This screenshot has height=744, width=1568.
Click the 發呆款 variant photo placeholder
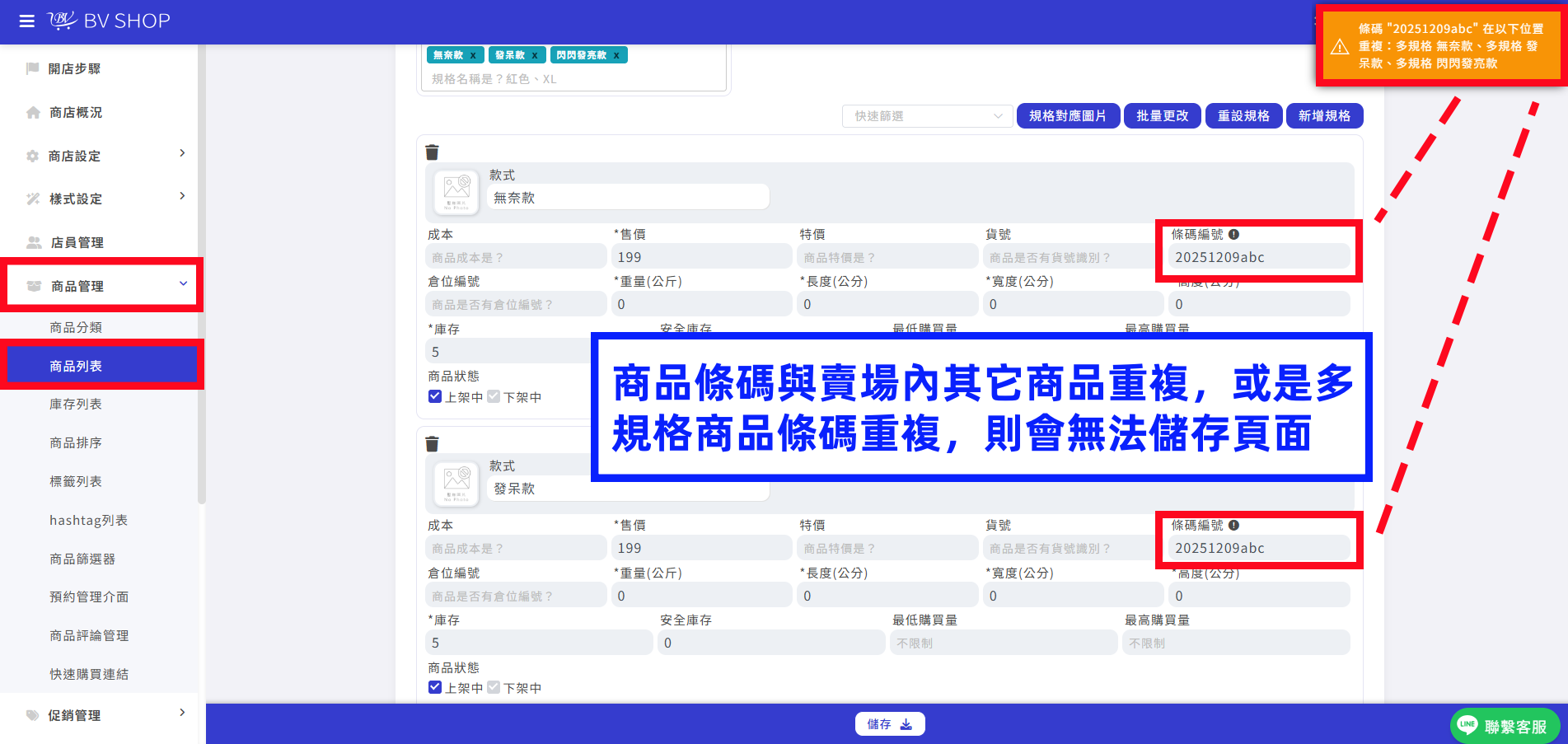pos(456,484)
